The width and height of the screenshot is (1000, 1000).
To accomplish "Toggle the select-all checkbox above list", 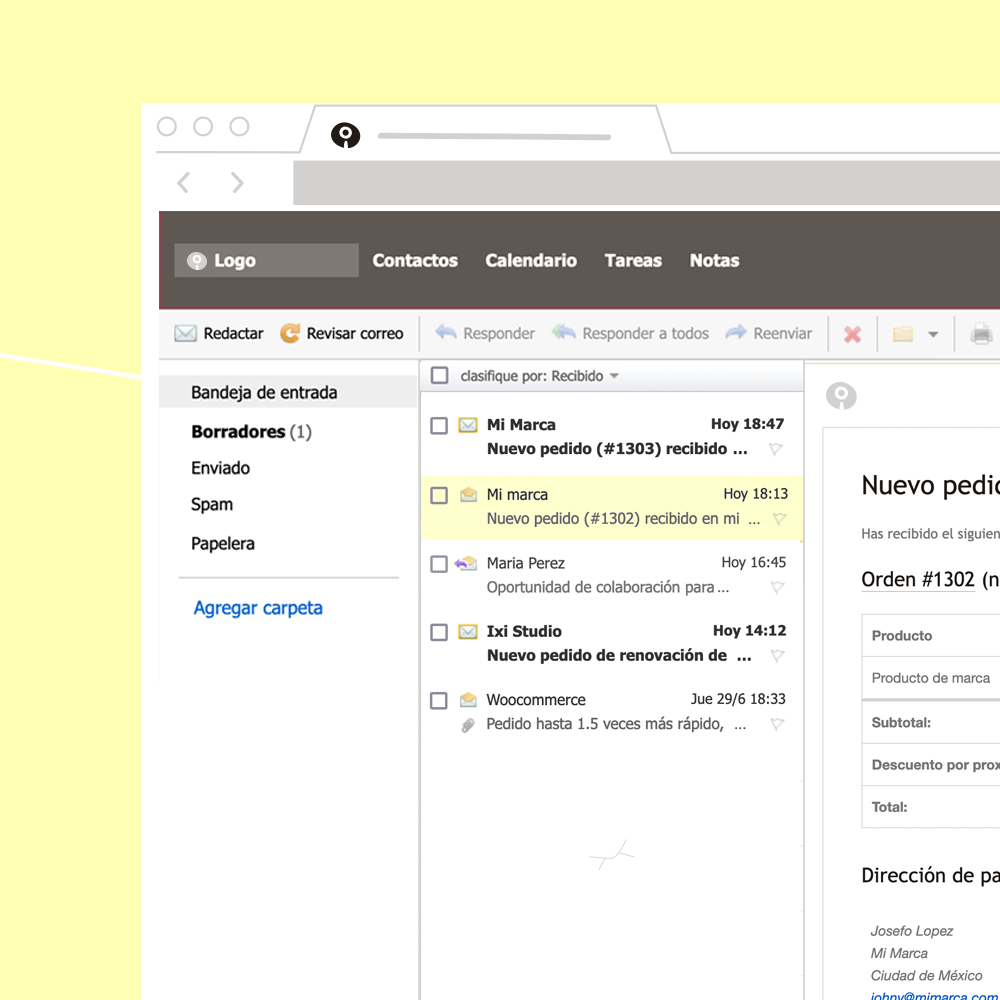I will tap(439, 375).
